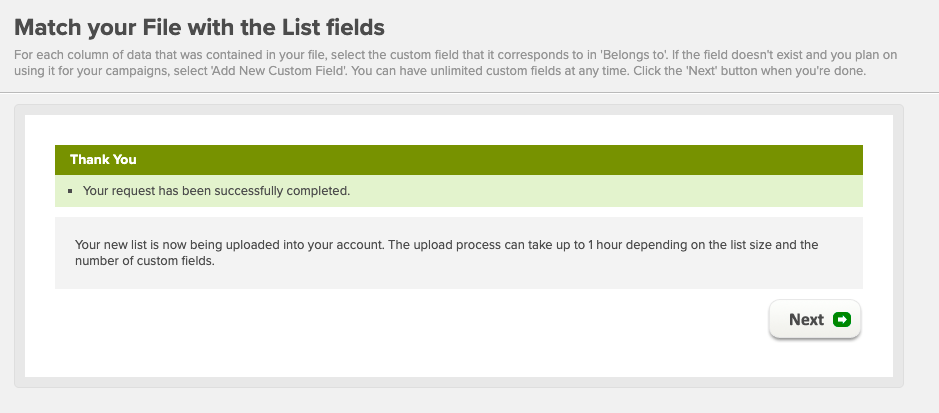Click 'number of custom fields' text line
Viewport: 939px width, 413px height.
coord(144,262)
